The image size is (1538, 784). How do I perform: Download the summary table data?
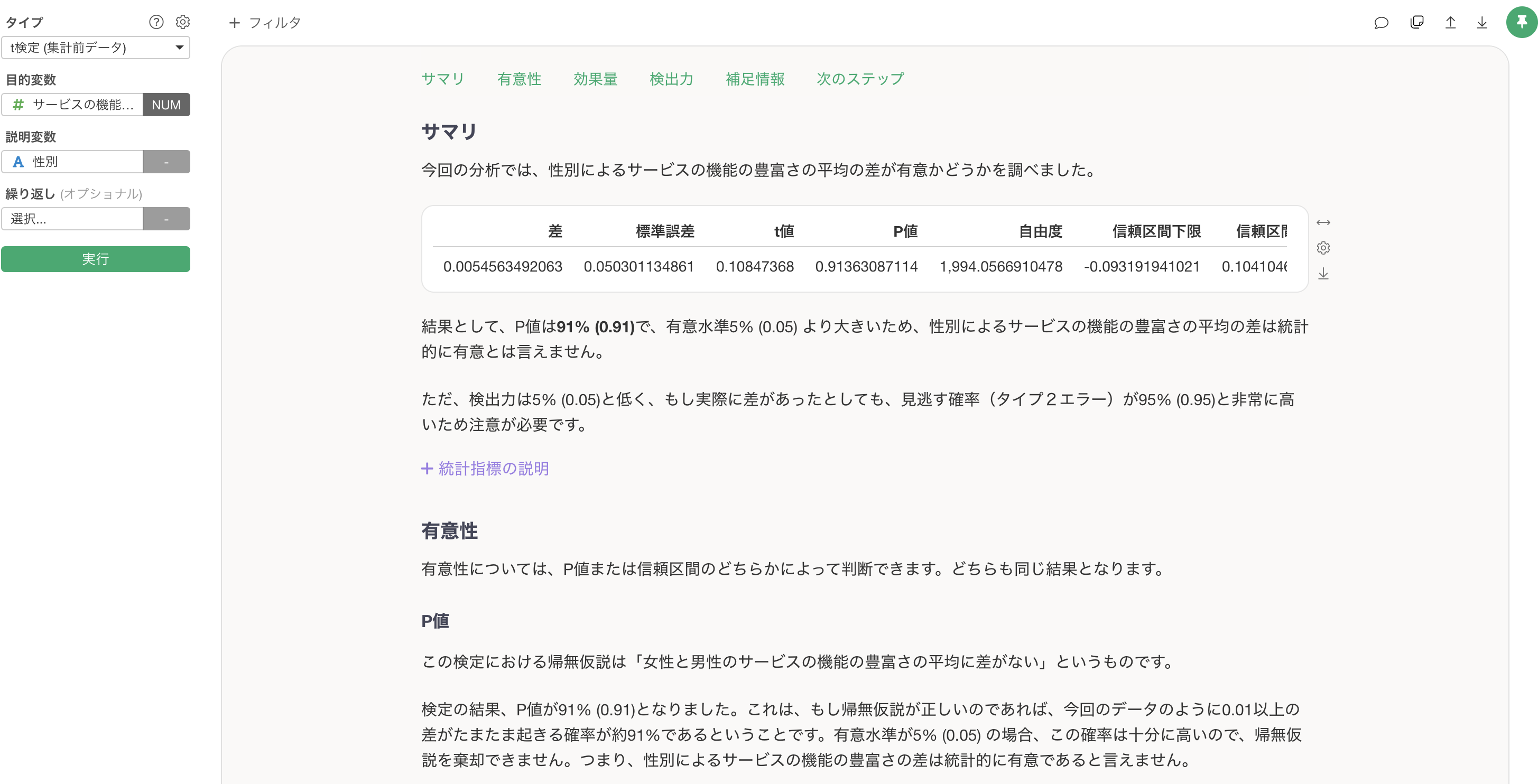[x=1323, y=273]
